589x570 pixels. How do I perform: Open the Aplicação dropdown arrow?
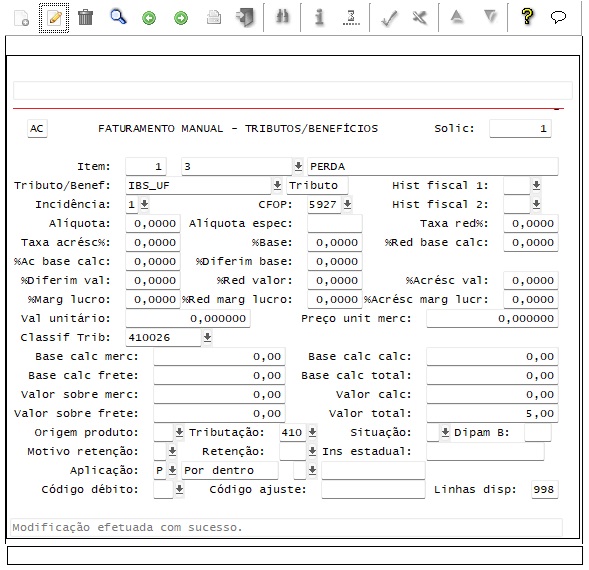(172, 470)
